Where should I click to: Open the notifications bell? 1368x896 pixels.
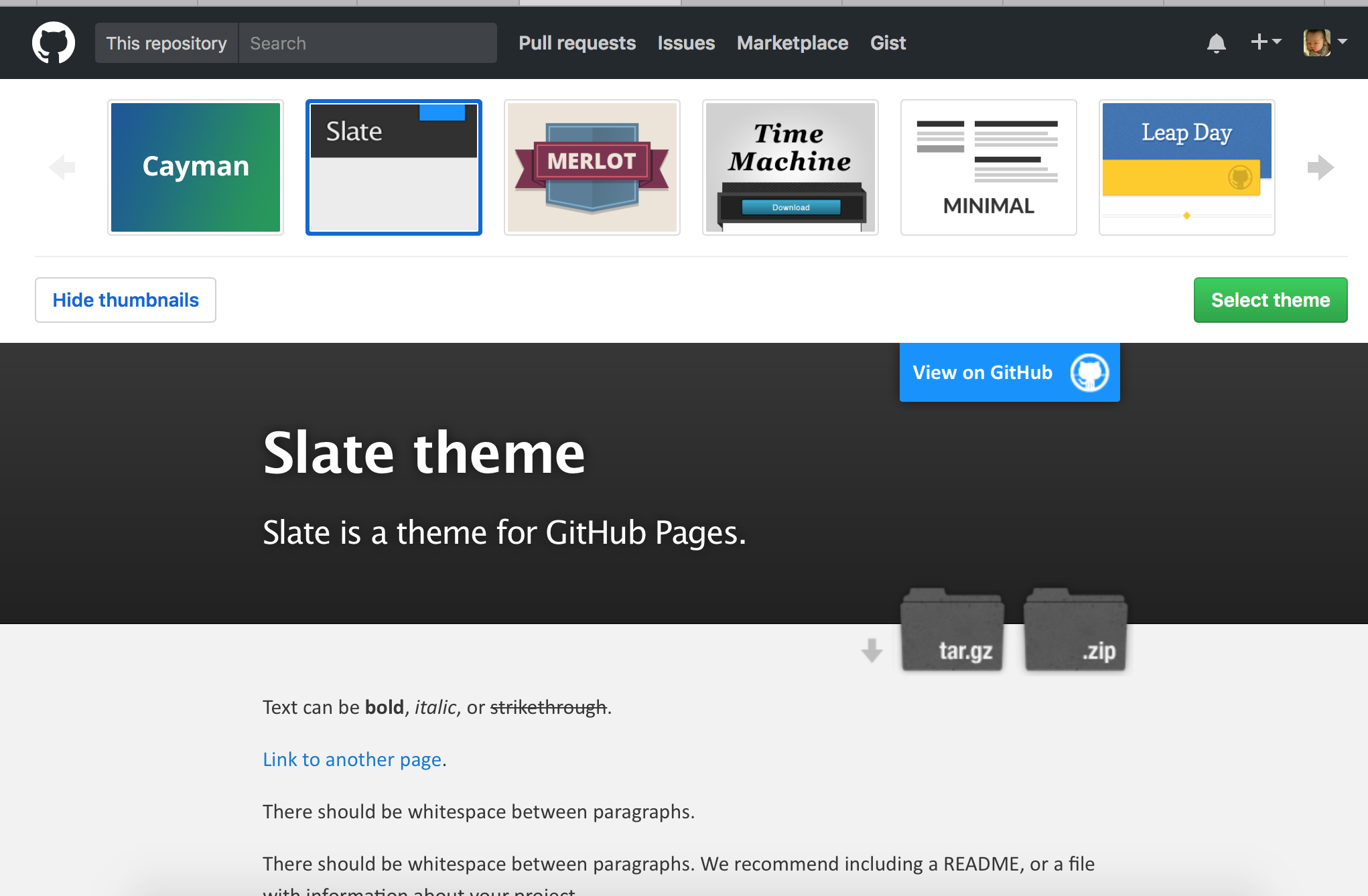point(1216,44)
